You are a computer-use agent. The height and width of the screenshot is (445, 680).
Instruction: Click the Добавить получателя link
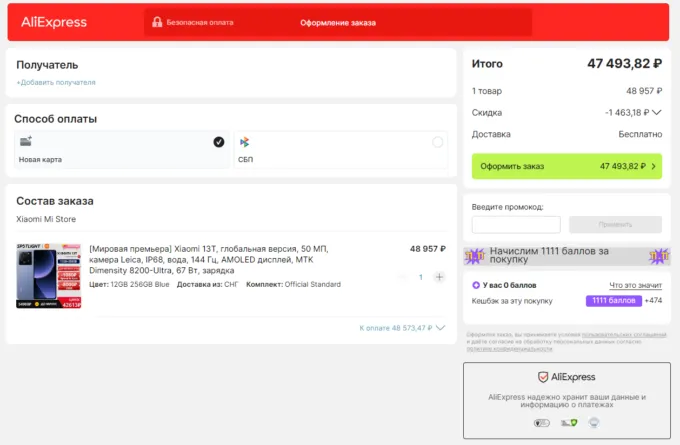(x=56, y=82)
